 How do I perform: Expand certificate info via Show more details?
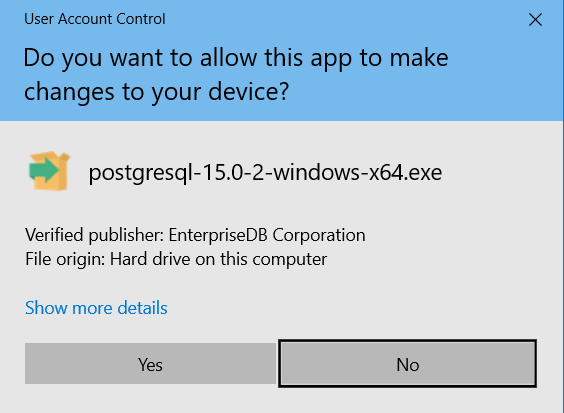(x=96, y=308)
